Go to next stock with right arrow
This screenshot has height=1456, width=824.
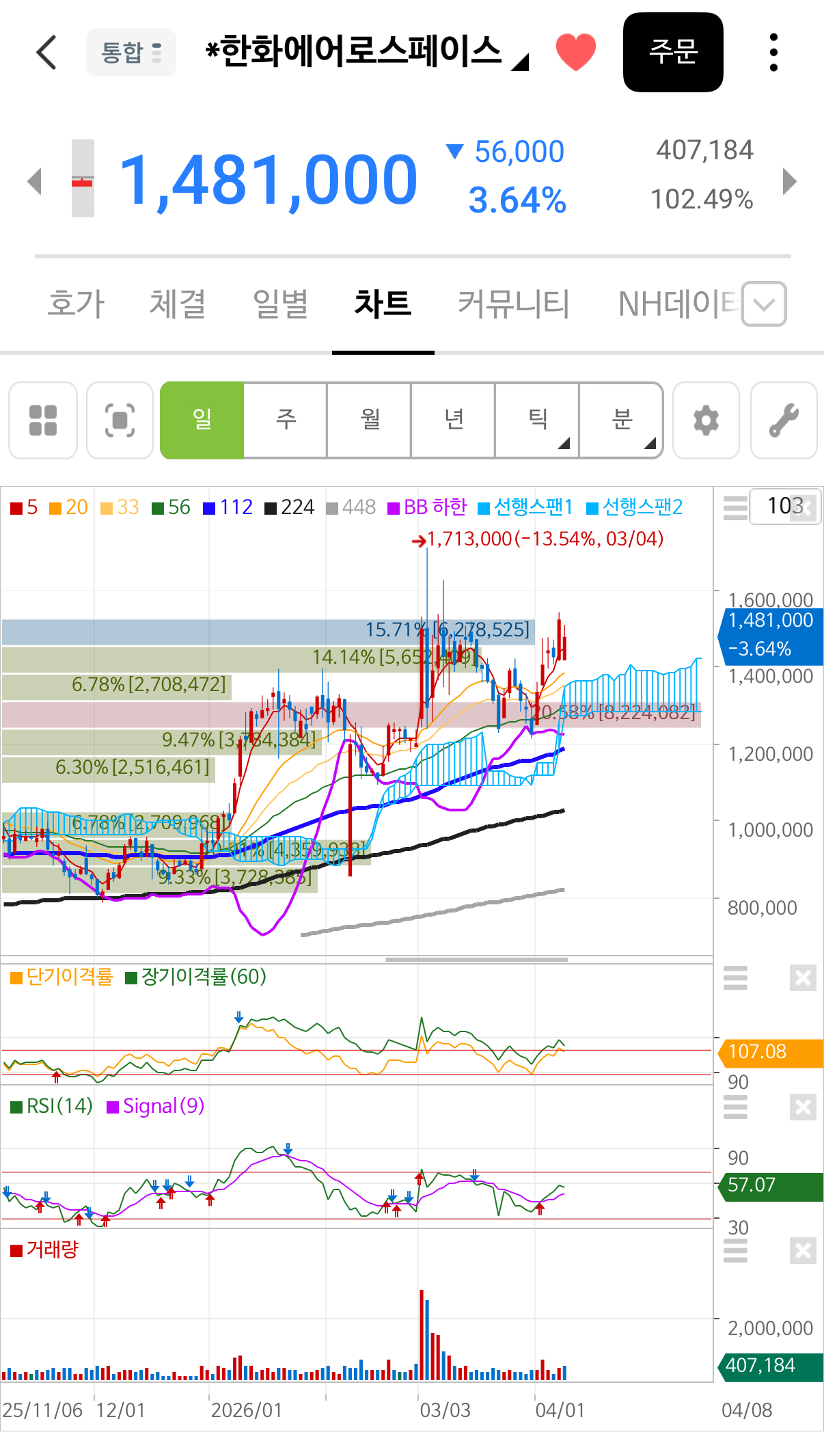790,181
